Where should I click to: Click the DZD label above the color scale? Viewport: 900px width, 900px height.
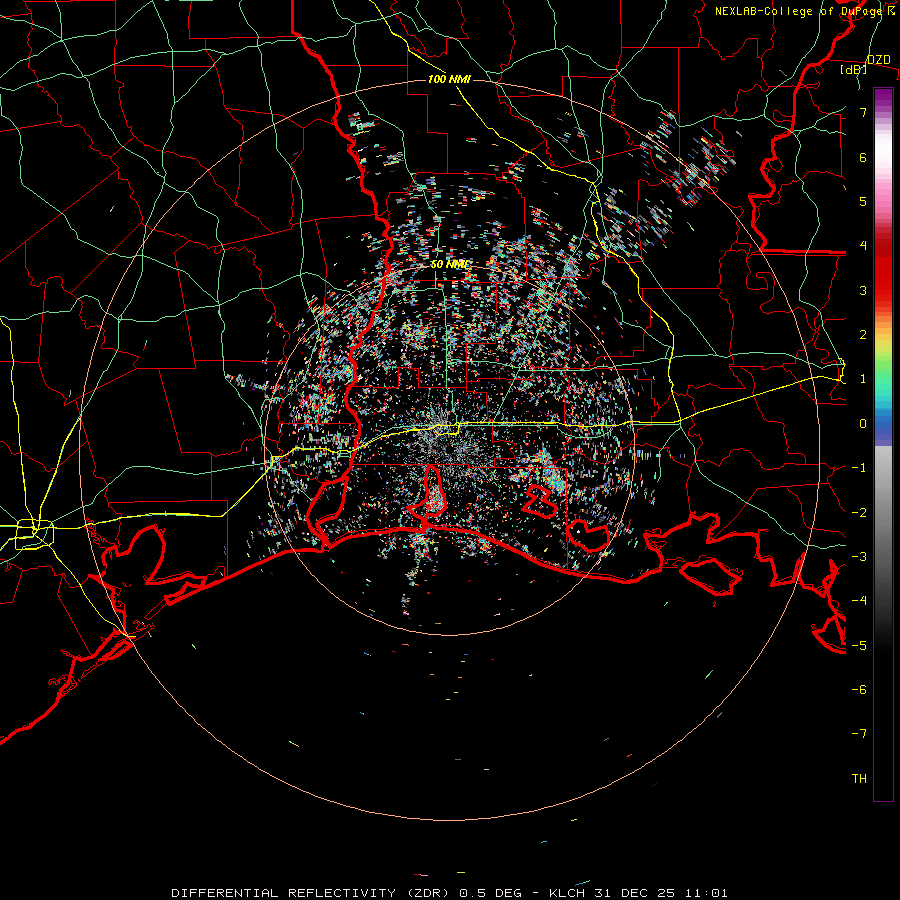tap(879, 60)
